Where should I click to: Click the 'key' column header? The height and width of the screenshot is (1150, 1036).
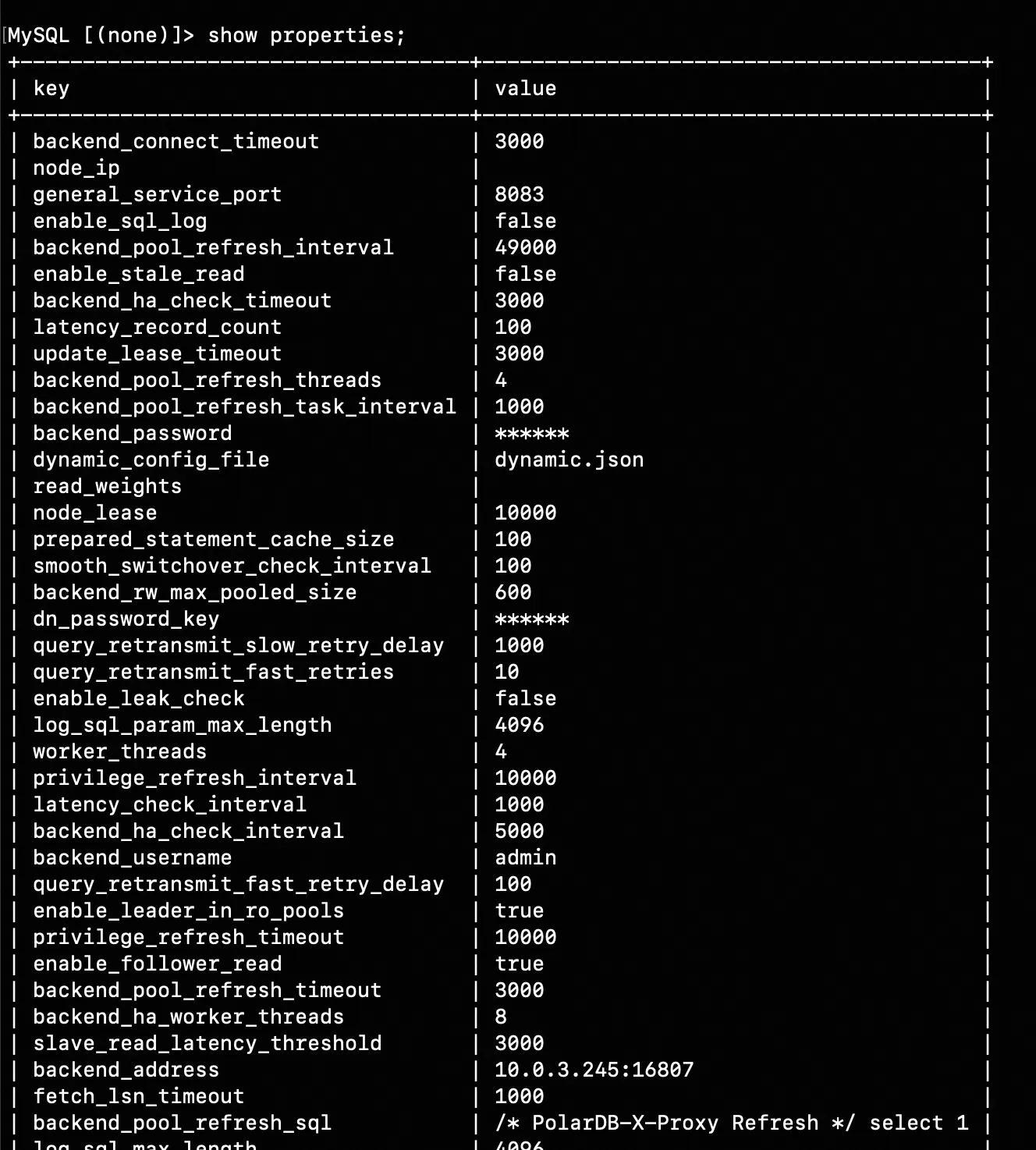[51, 89]
